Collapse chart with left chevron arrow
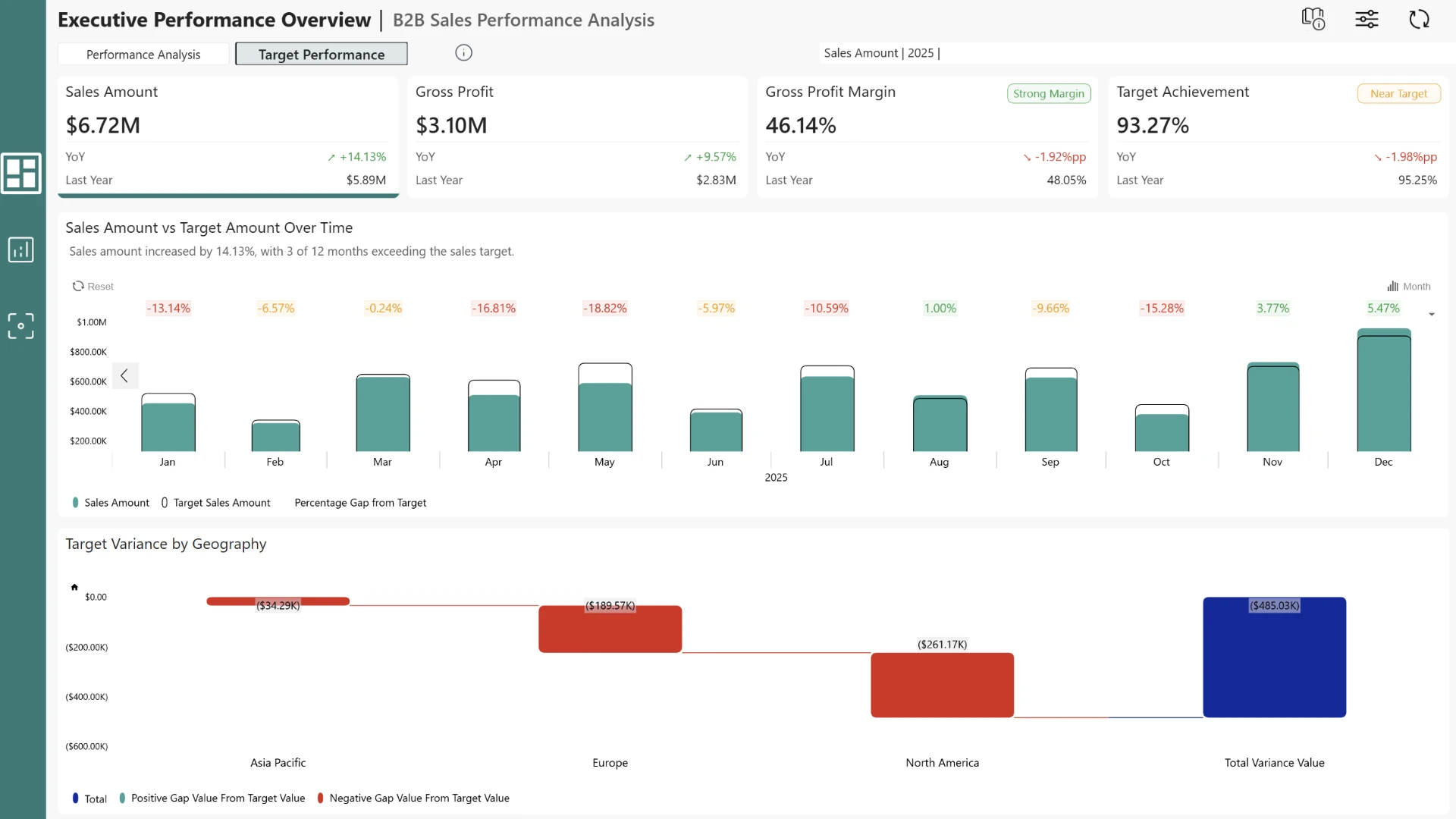Viewport: 1456px width, 819px height. (x=125, y=375)
